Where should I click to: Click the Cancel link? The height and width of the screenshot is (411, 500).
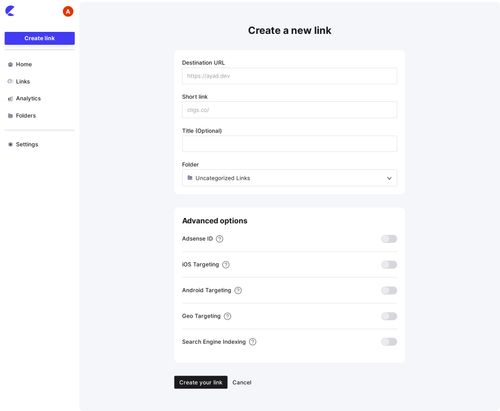coord(242,382)
